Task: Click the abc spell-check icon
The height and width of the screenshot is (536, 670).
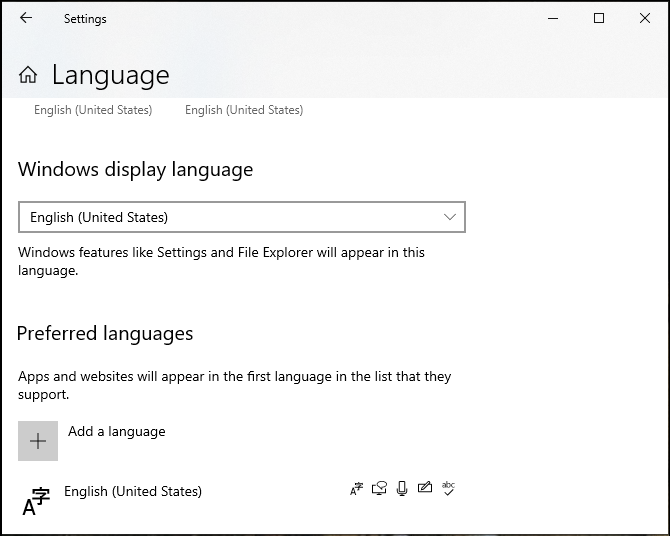Action: click(448, 488)
